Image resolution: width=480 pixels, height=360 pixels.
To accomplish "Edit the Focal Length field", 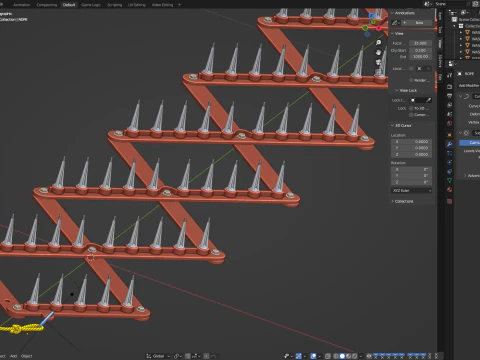I will point(421,43).
